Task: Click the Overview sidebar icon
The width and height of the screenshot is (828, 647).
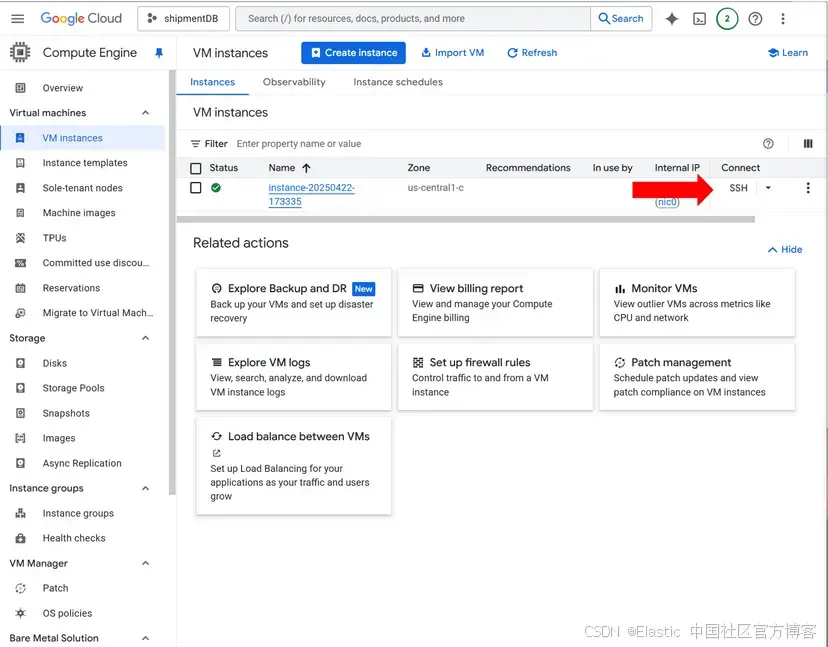Action: click(20, 88)
